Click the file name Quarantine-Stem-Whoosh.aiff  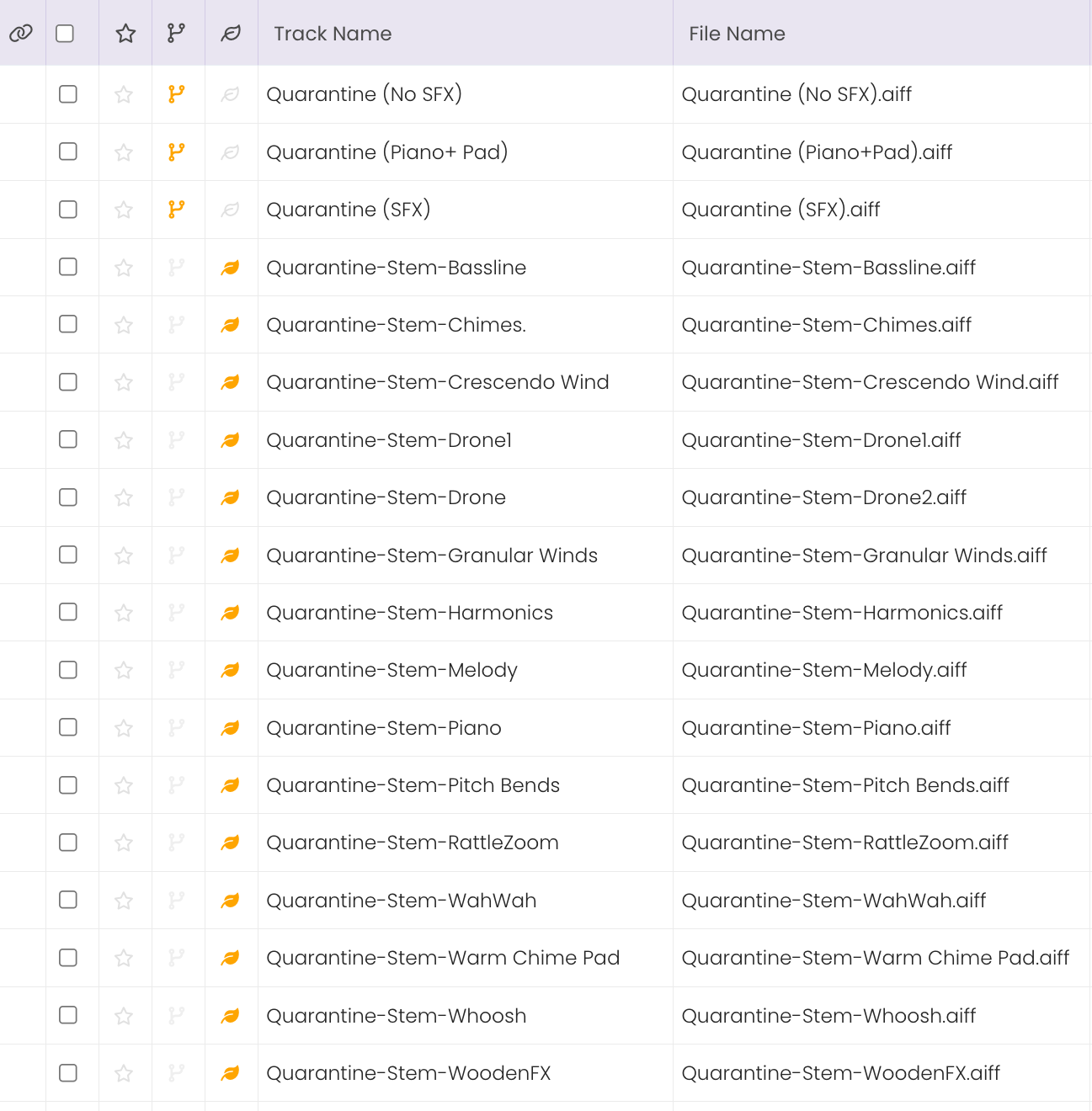[x=828, y=1016]
